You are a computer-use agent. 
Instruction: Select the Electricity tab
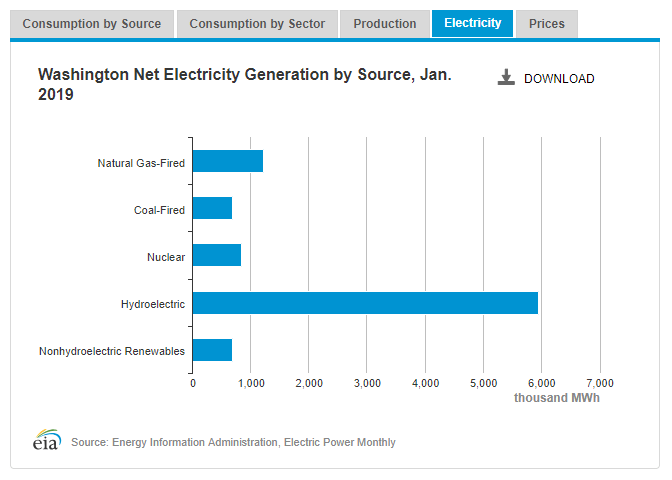point(472,23)
